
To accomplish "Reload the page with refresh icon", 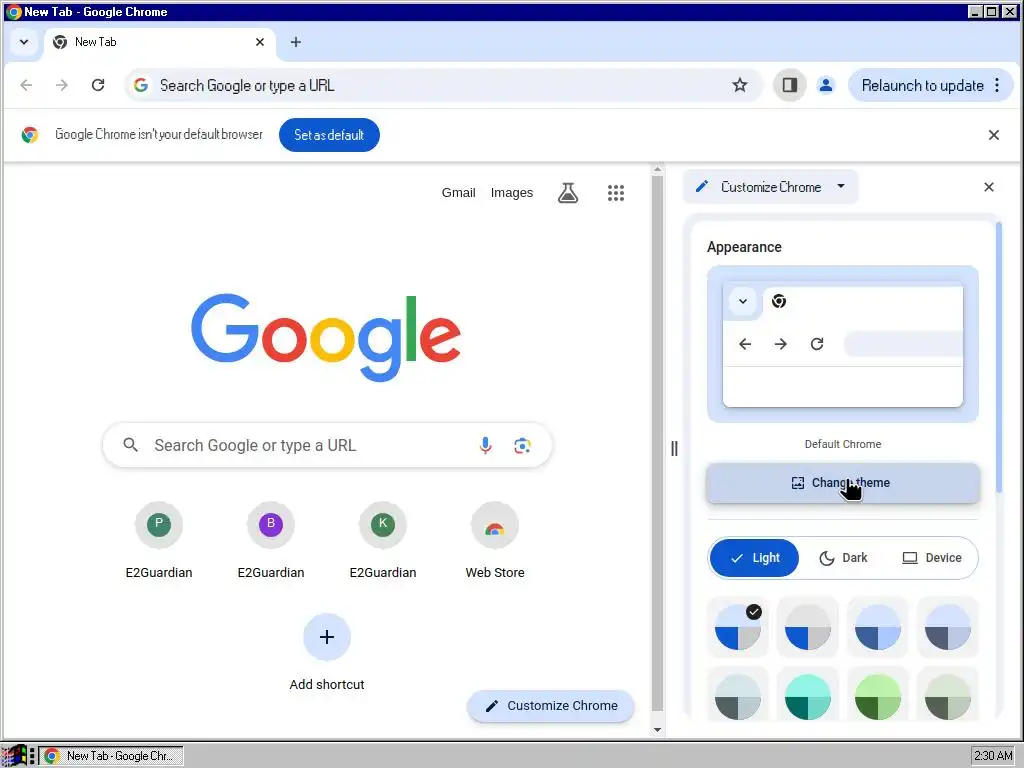I will pyautogui.click(x=98, y=85).
